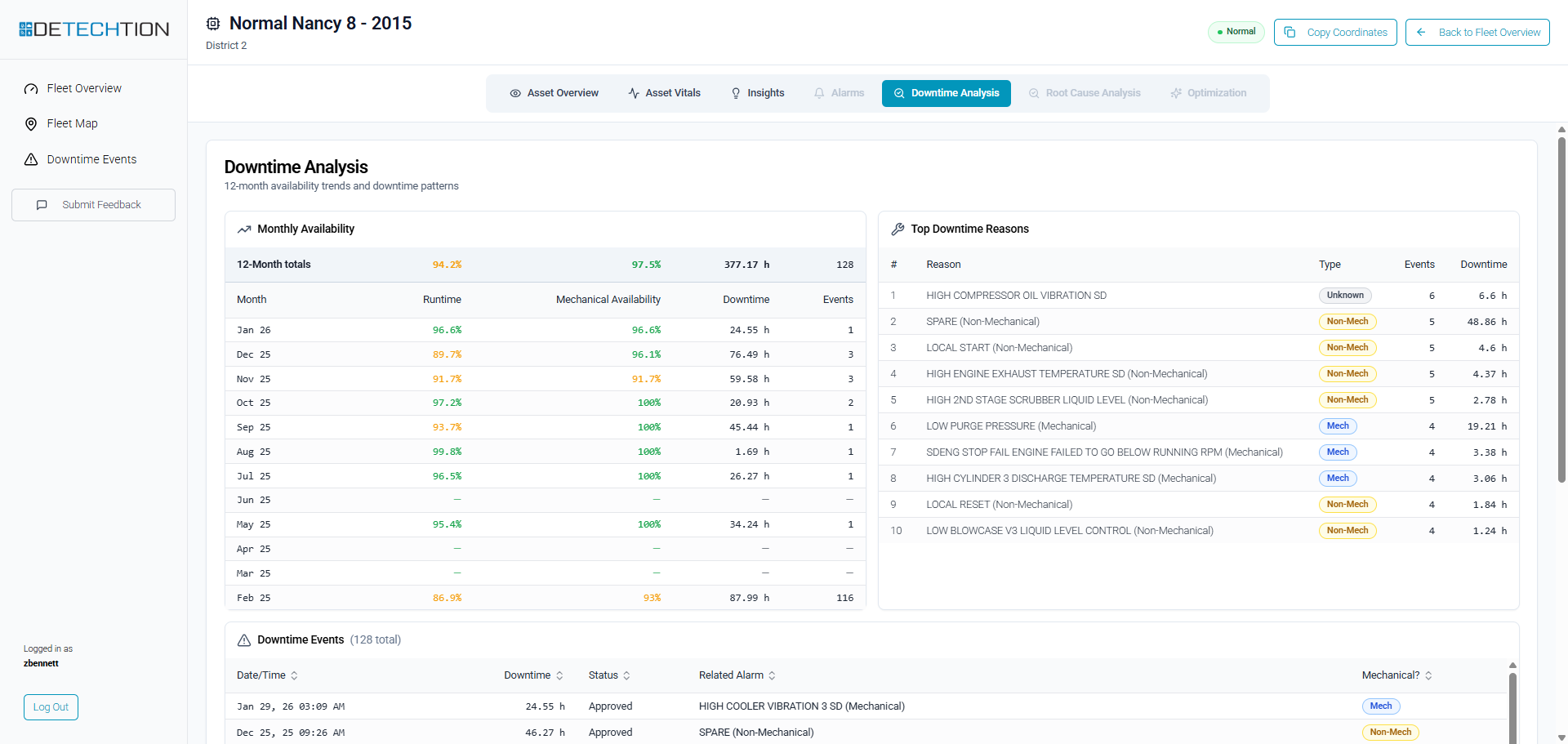Click the Fleet Map pin icon
The width and height of the screenshot is (1568, 744).
31,124
